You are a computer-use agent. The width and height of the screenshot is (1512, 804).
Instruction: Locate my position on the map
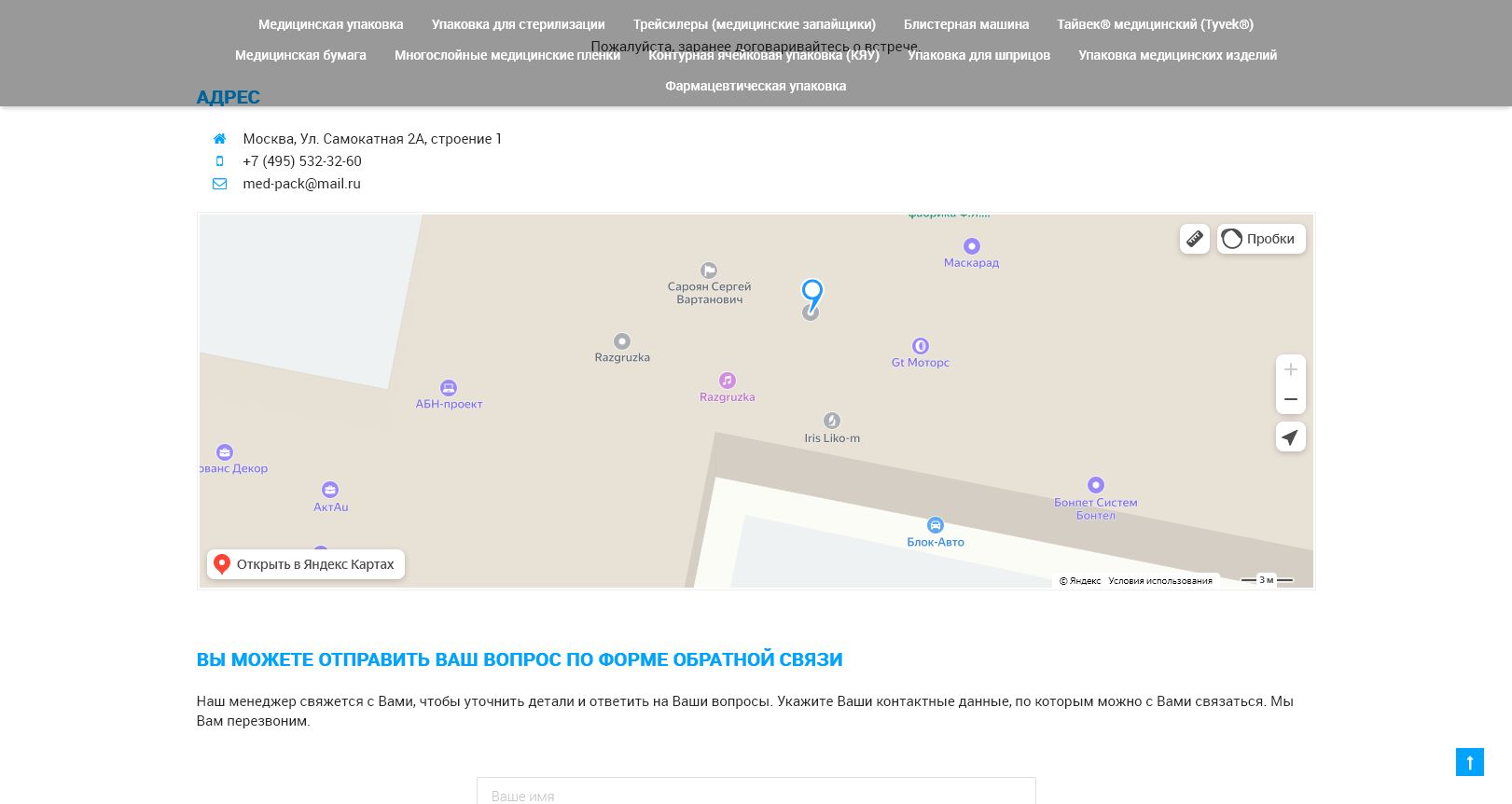(1291, 437)
